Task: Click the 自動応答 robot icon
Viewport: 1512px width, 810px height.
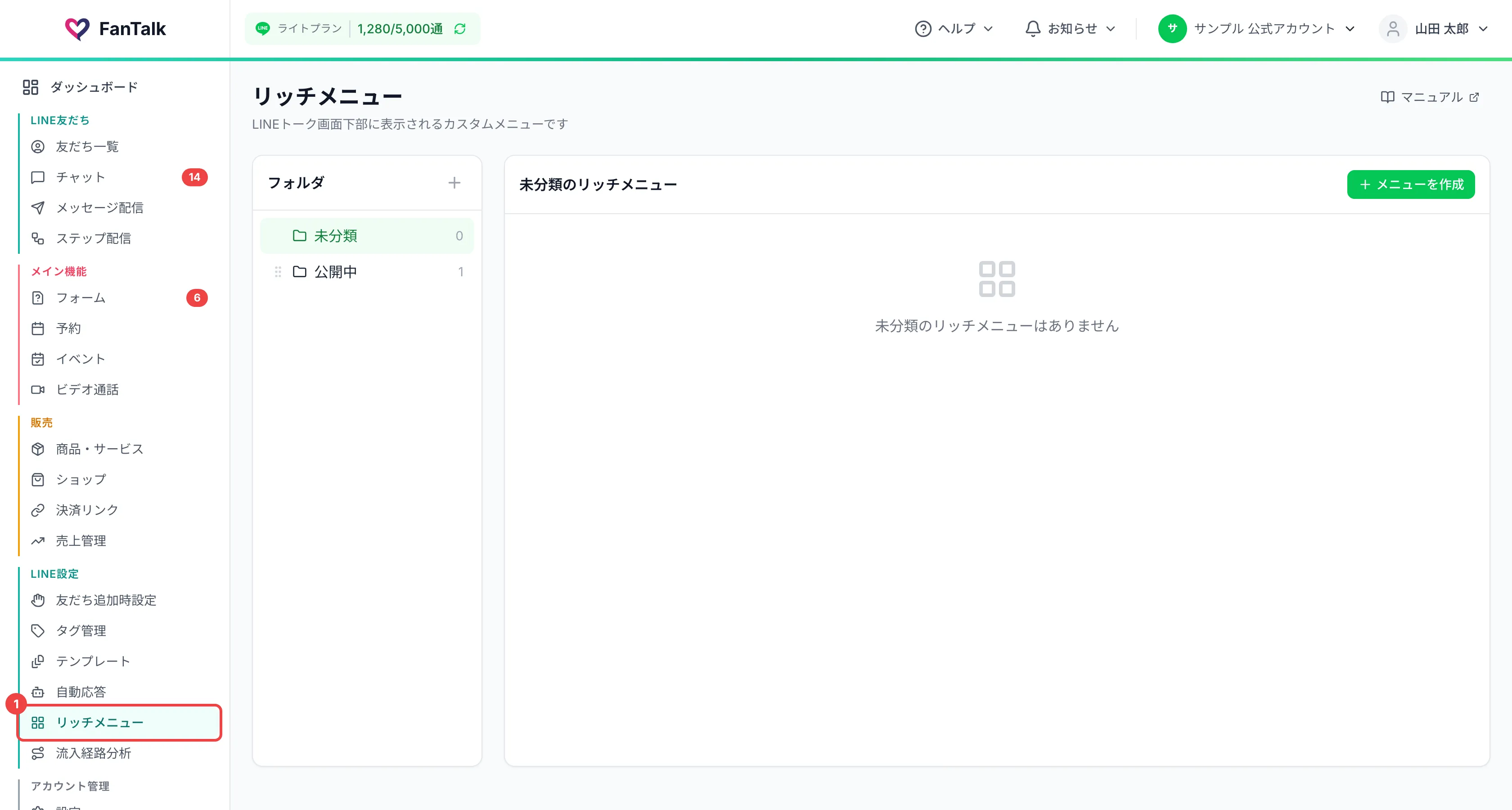Action: [37, 692]
